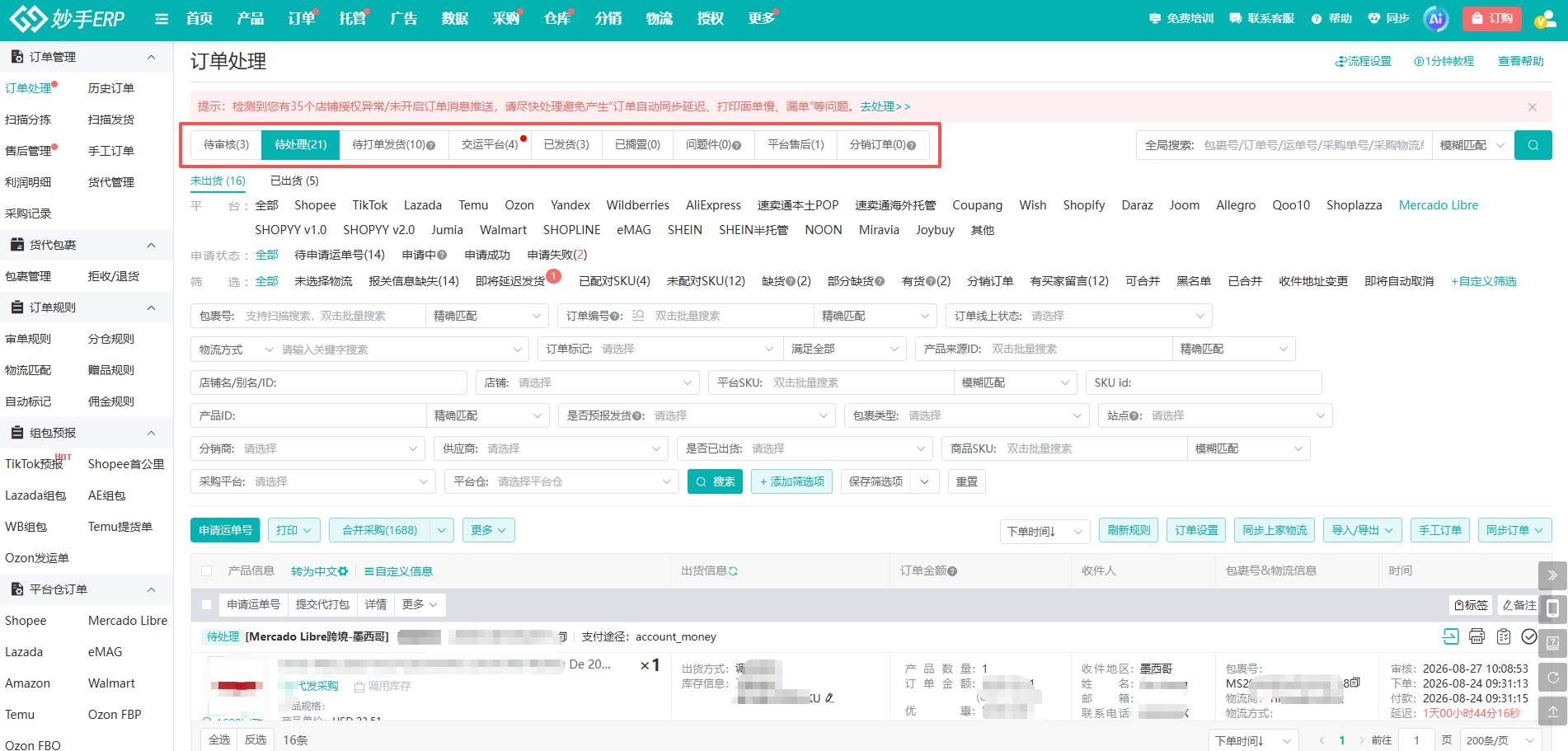This screenshot has height=751, width=1568.
Task: Click the 标签 tag button
Action: pos(1471,605)
